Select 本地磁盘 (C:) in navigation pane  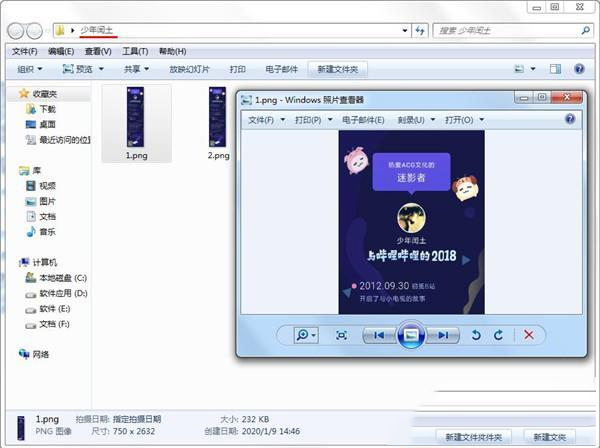click(x=62, y=277)
